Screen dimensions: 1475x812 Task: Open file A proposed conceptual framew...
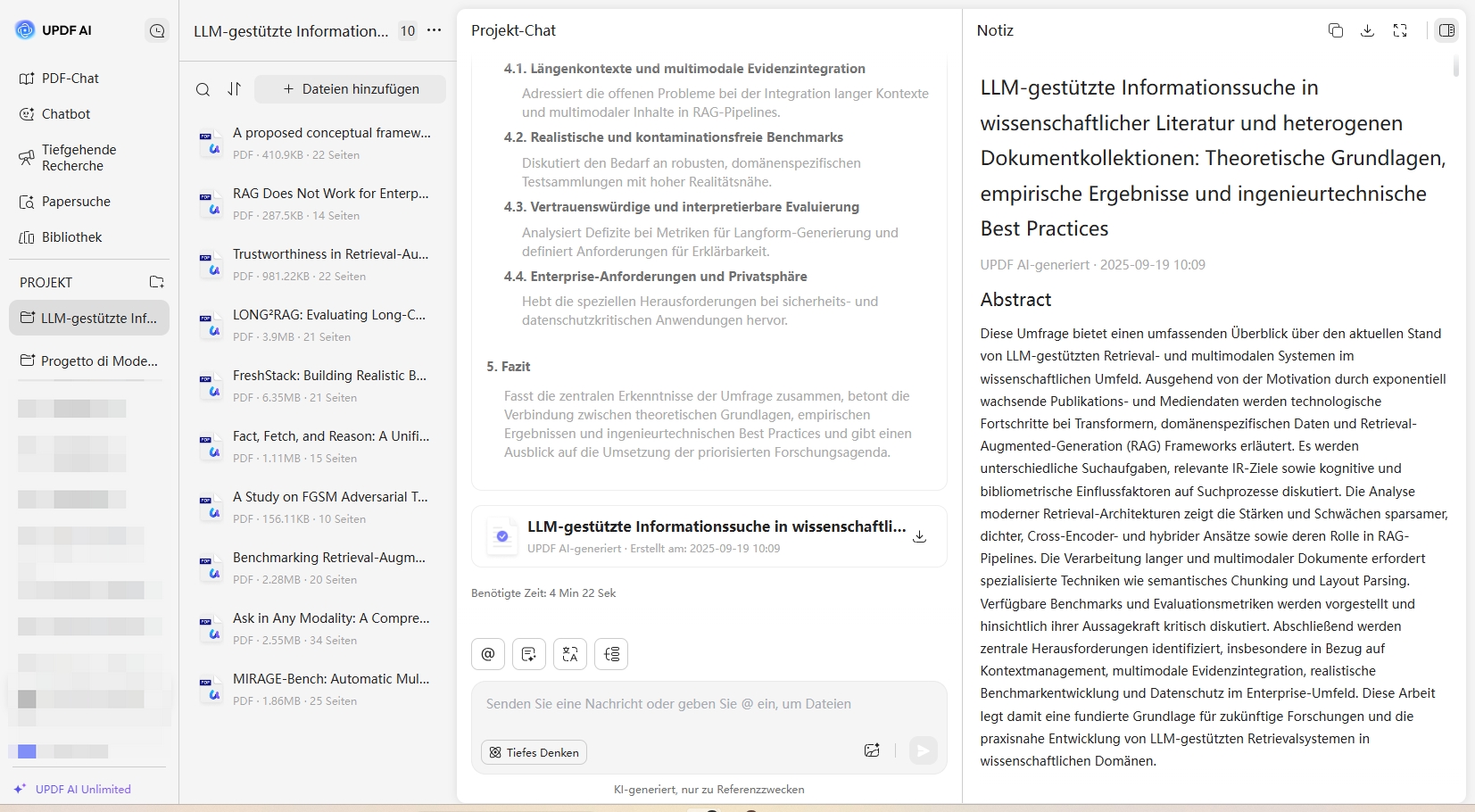(x=318, y=143)
